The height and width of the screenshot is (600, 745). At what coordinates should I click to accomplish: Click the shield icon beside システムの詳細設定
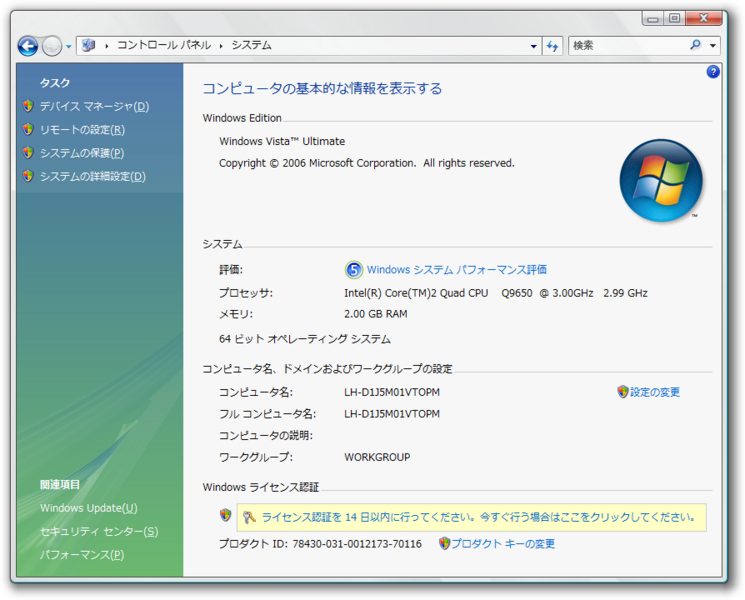point(28,176)
